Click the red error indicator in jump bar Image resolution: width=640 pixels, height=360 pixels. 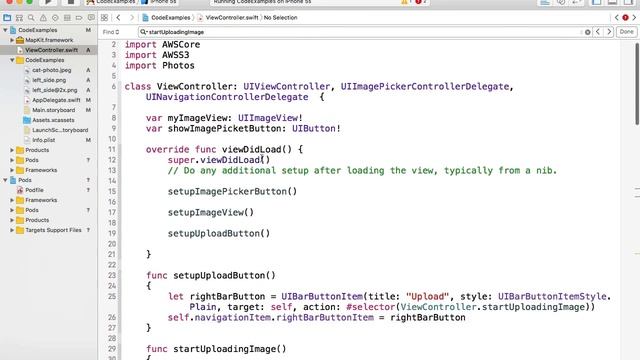625,18
